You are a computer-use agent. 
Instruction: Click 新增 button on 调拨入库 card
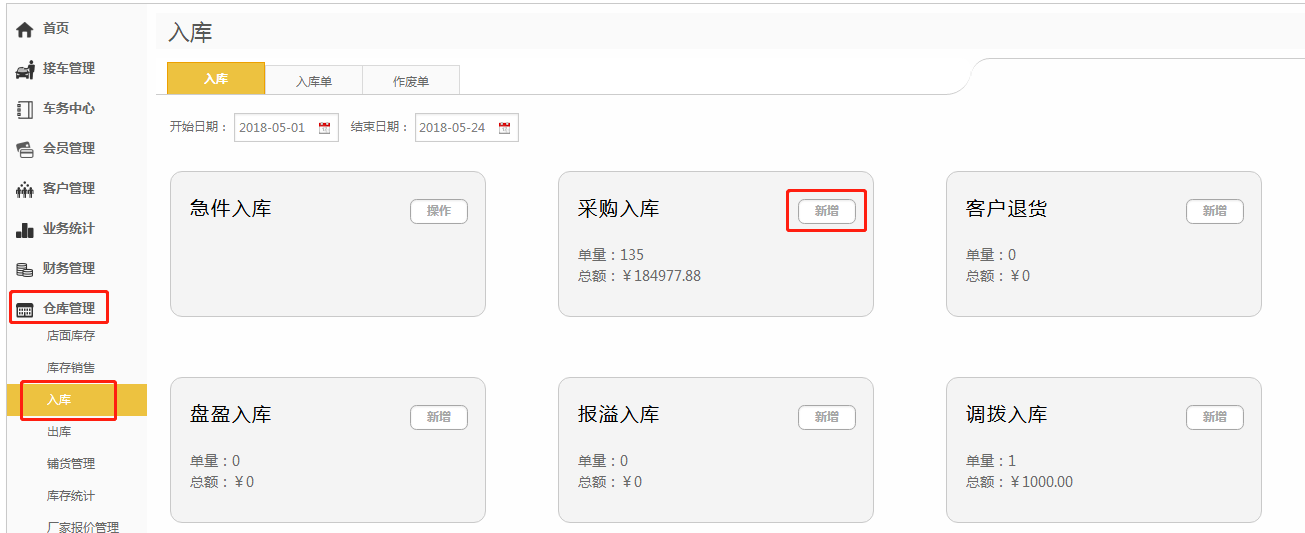pos(1214,417)
